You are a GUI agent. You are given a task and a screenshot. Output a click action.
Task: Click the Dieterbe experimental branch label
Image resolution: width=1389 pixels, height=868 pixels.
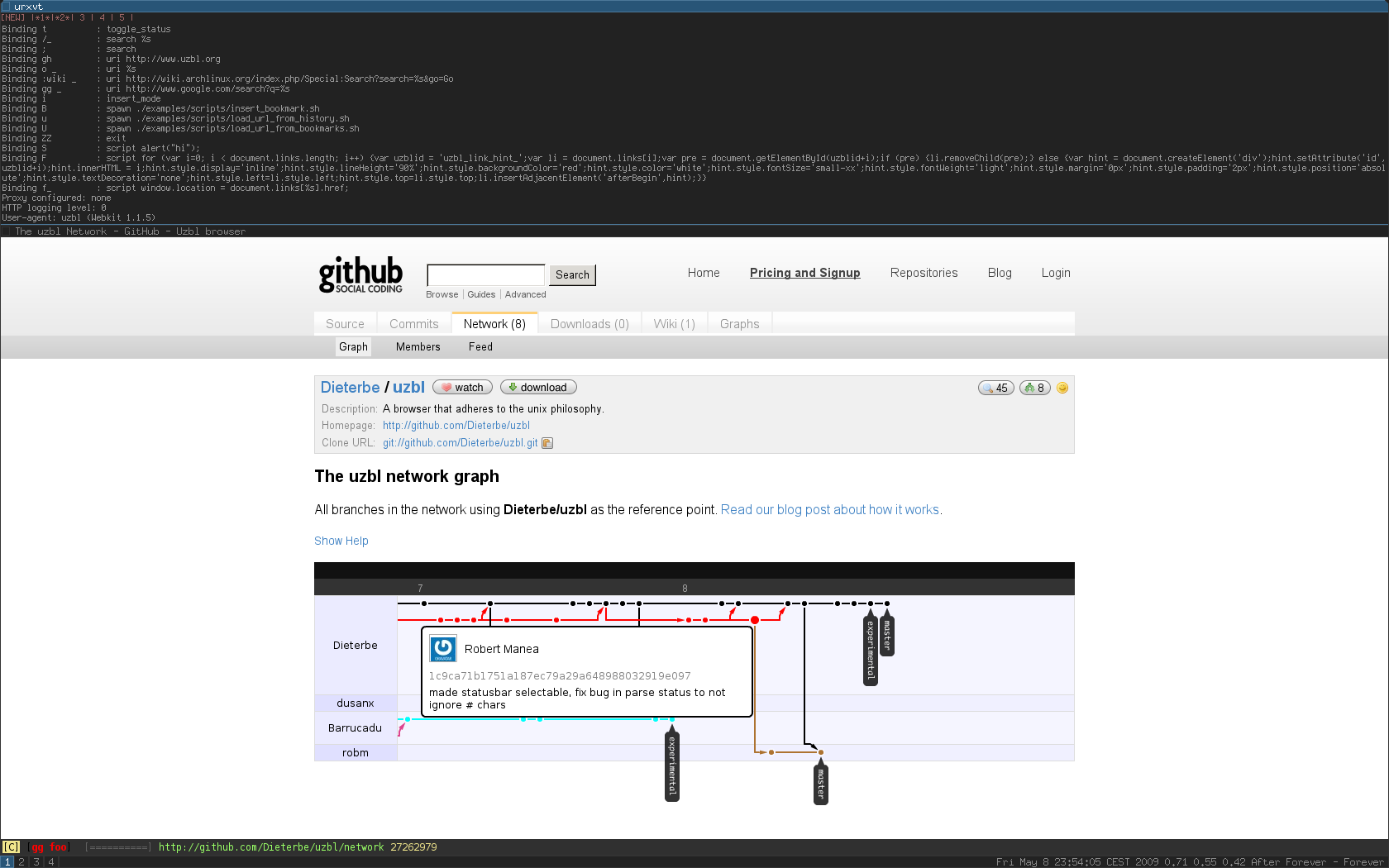pos(870,649)
